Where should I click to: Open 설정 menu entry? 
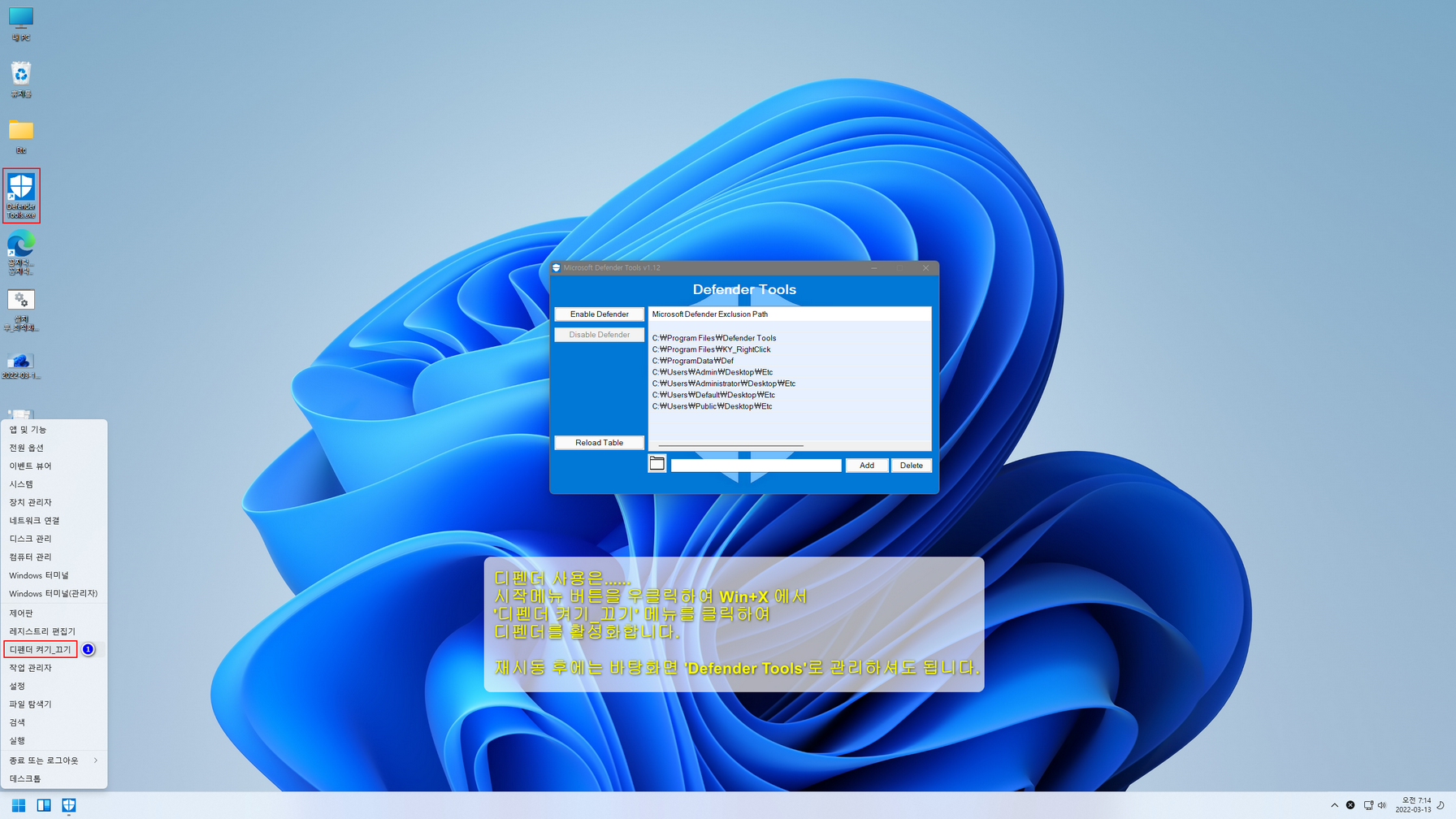(54, 686)
